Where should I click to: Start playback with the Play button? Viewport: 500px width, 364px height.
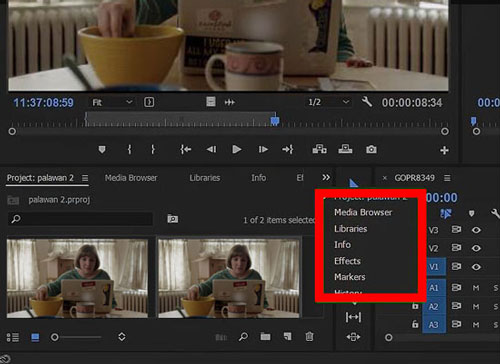(x=236, y=149)
